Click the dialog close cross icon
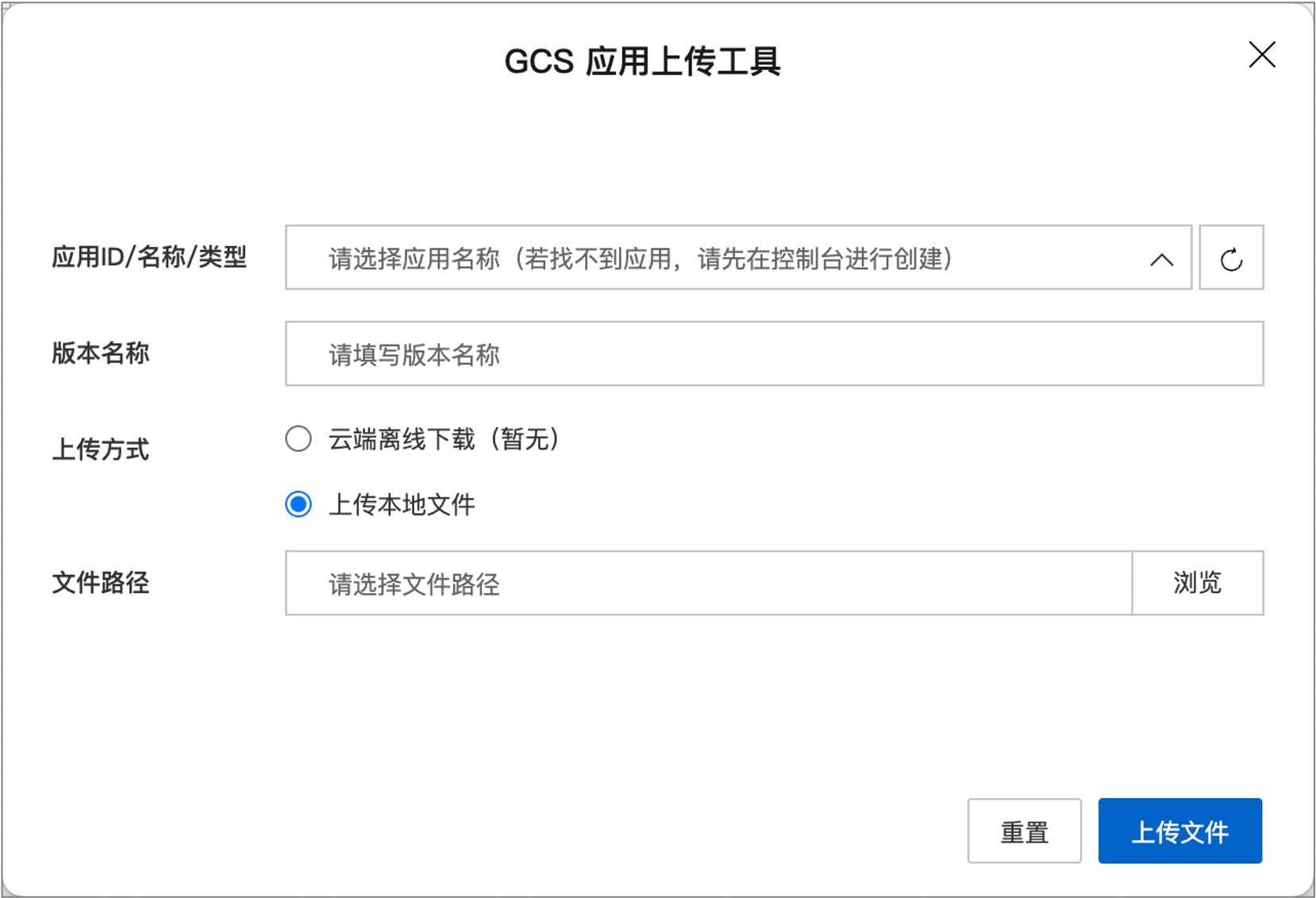The width and height of the screenshot is (1316, 898). (1261, 56)
